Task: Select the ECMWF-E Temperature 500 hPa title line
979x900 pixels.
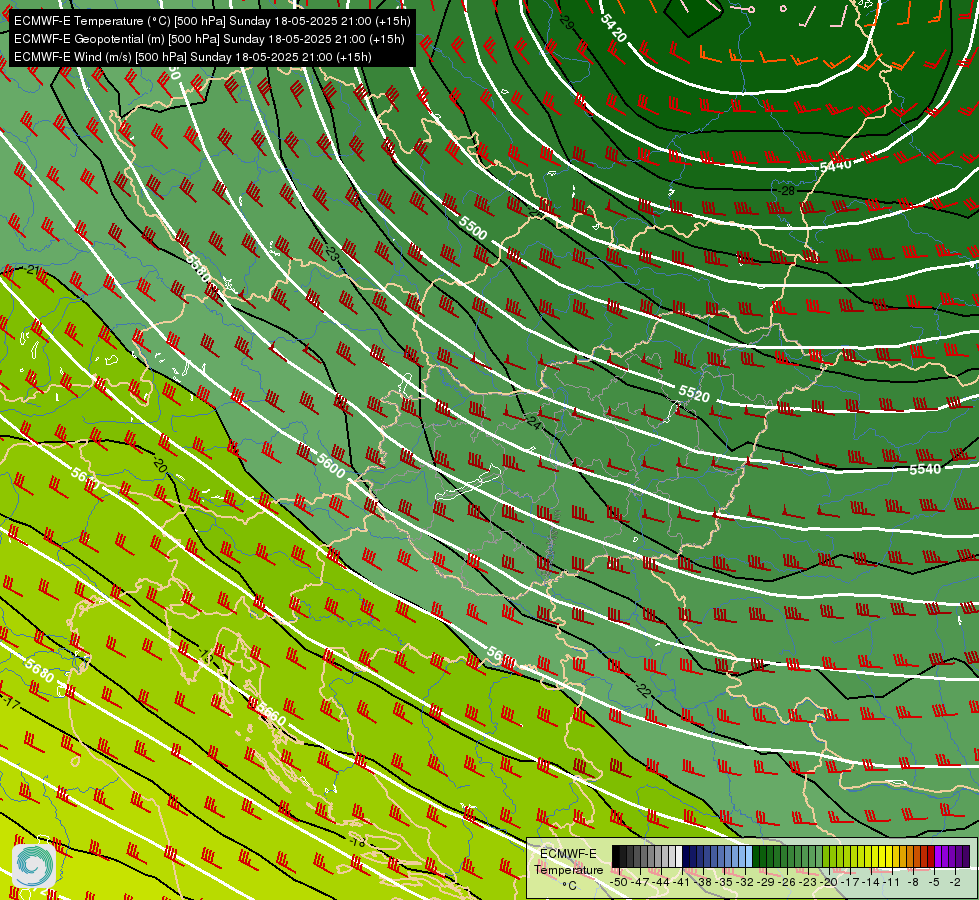Action: tap(212, 21)
